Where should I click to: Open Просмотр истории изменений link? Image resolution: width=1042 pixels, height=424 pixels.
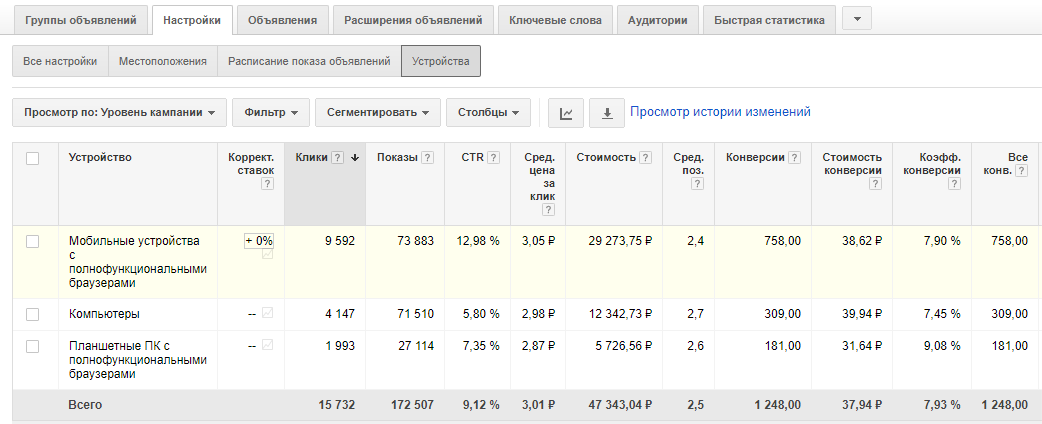click(720, 112)
